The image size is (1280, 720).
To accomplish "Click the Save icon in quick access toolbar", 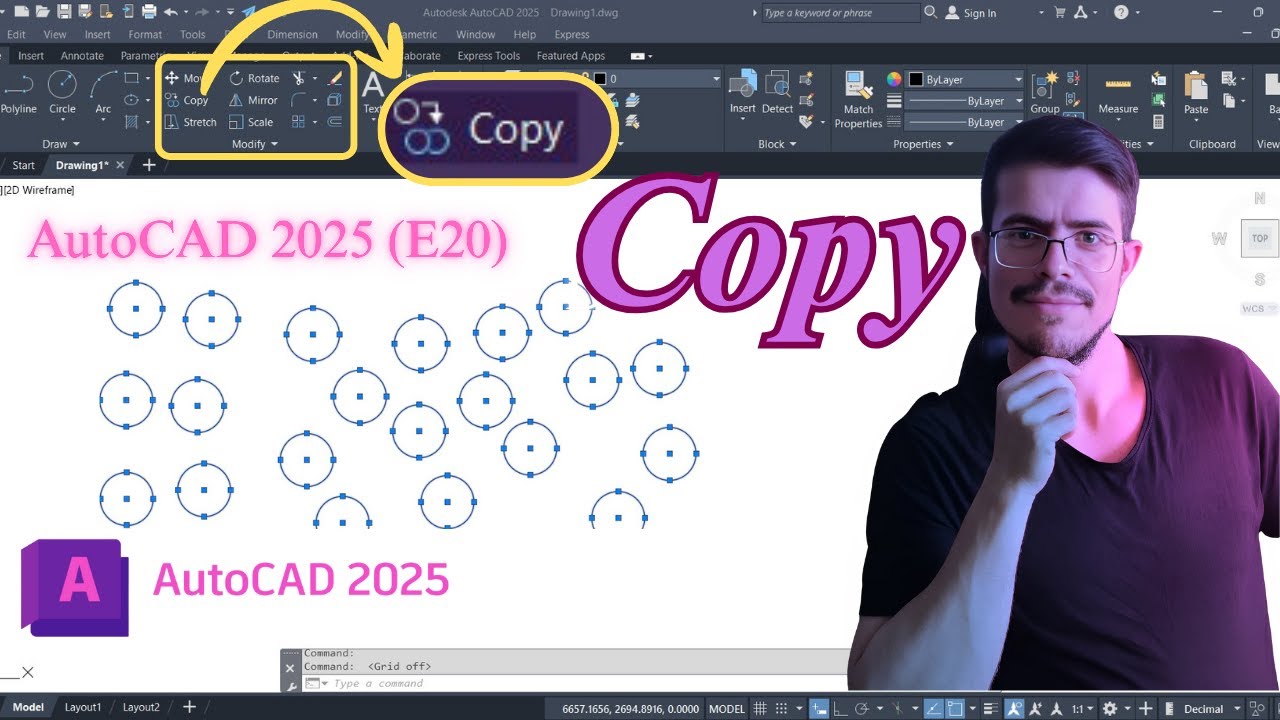I will [64, 12].
